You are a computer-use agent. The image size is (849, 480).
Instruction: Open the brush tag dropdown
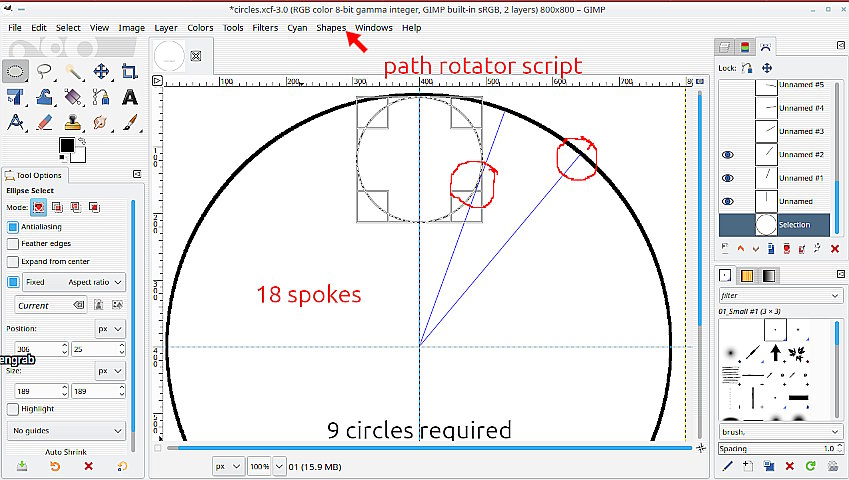[x=780, y=432]
